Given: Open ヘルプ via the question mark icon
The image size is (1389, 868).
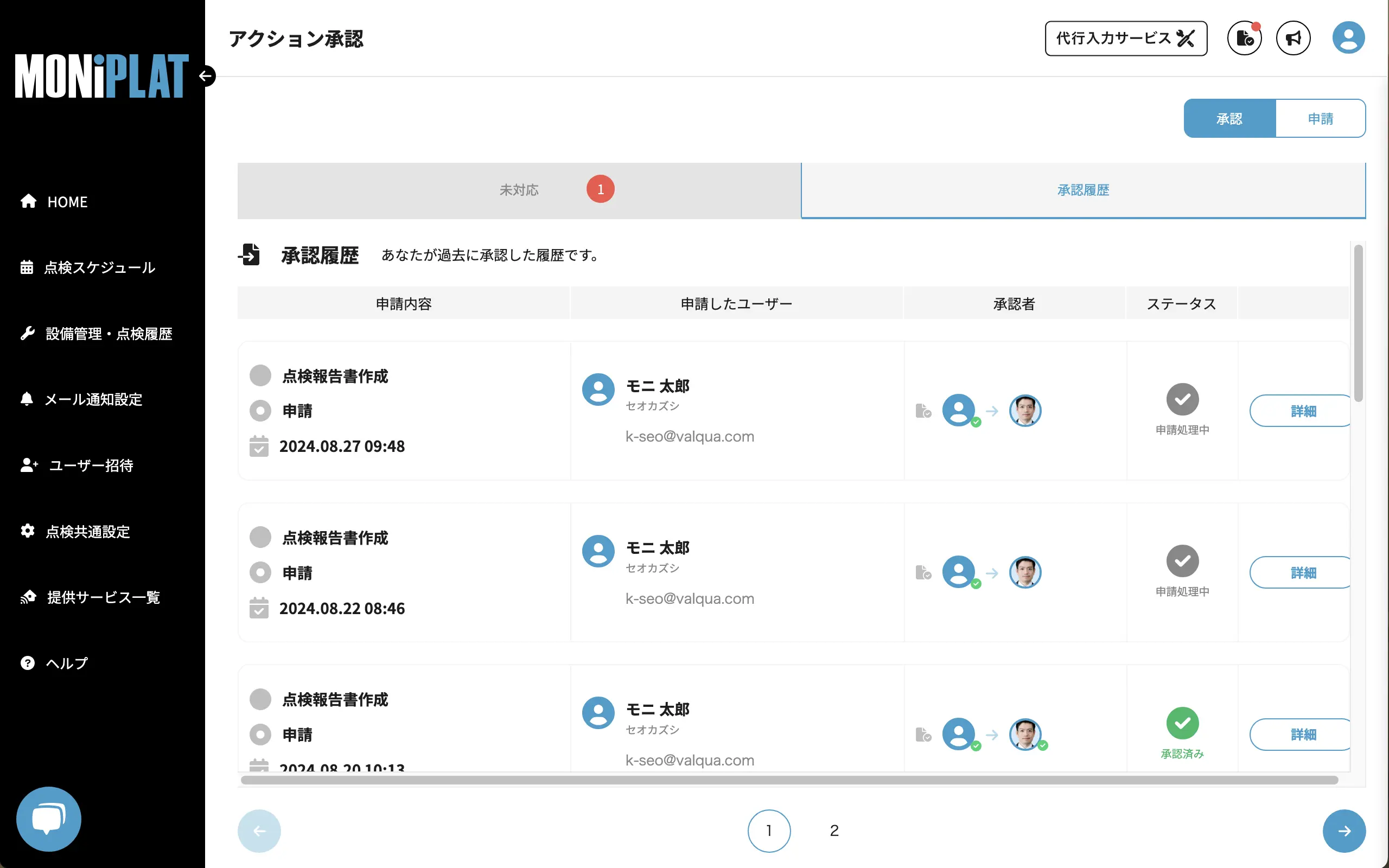Looking at the screenshot, I should click(x=28, y=663).
